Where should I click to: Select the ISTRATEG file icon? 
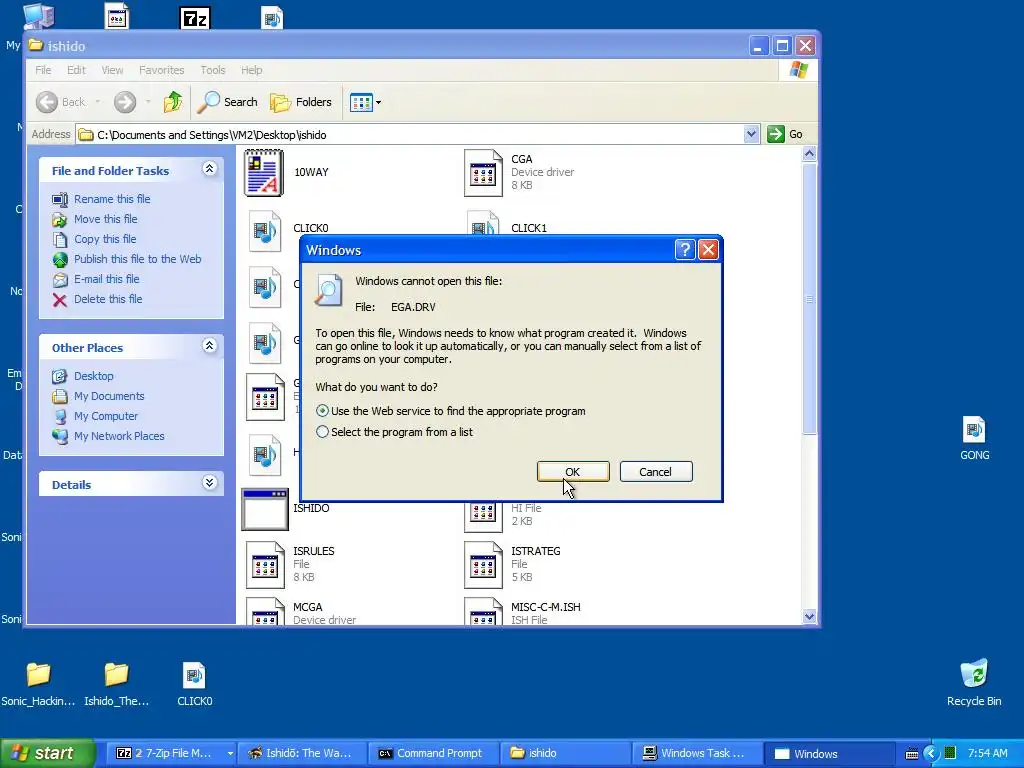(x=483, y=565)
